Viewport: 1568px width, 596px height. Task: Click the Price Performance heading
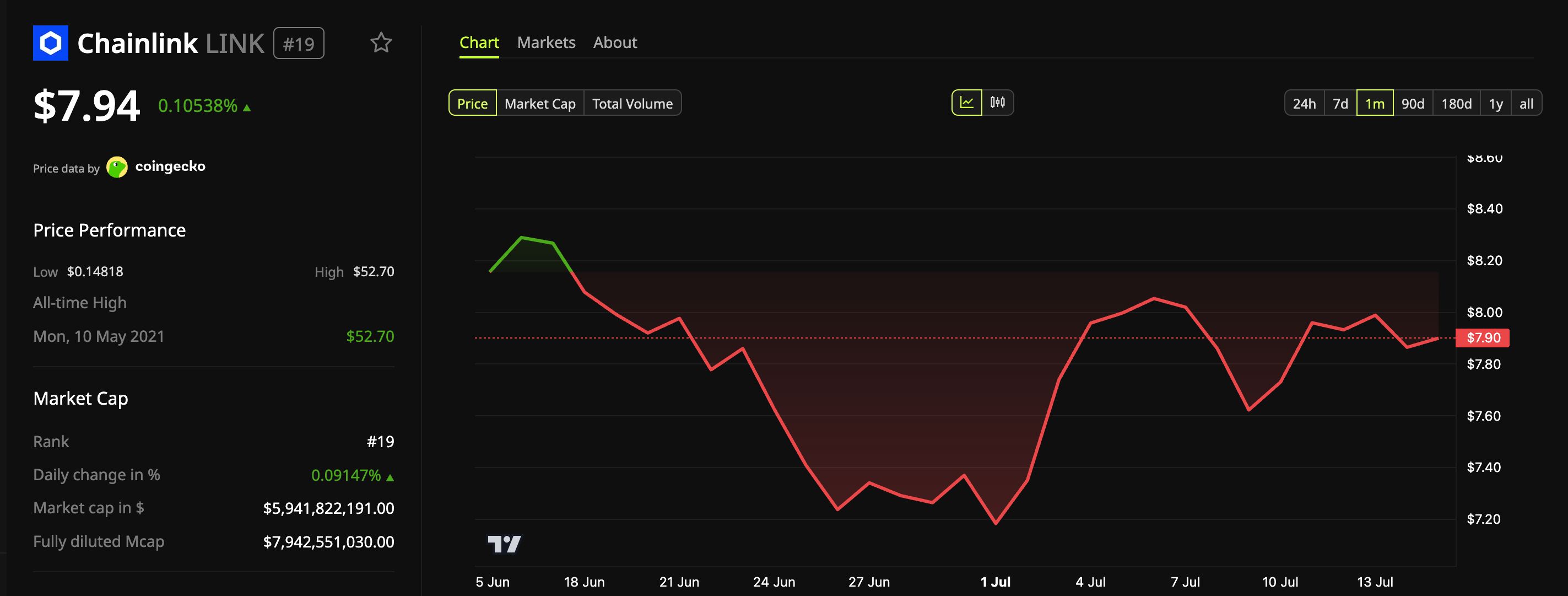pyautogui.click(x=110, y=230)
